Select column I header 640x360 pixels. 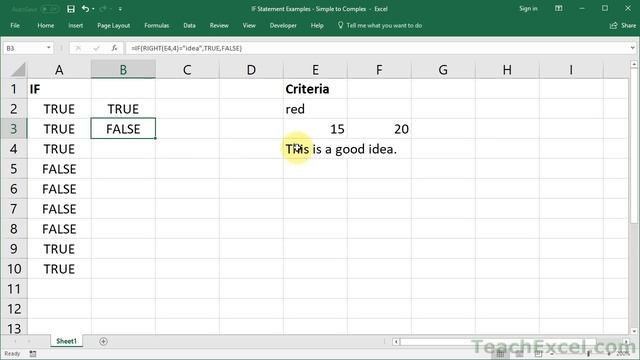pos(571,70)
